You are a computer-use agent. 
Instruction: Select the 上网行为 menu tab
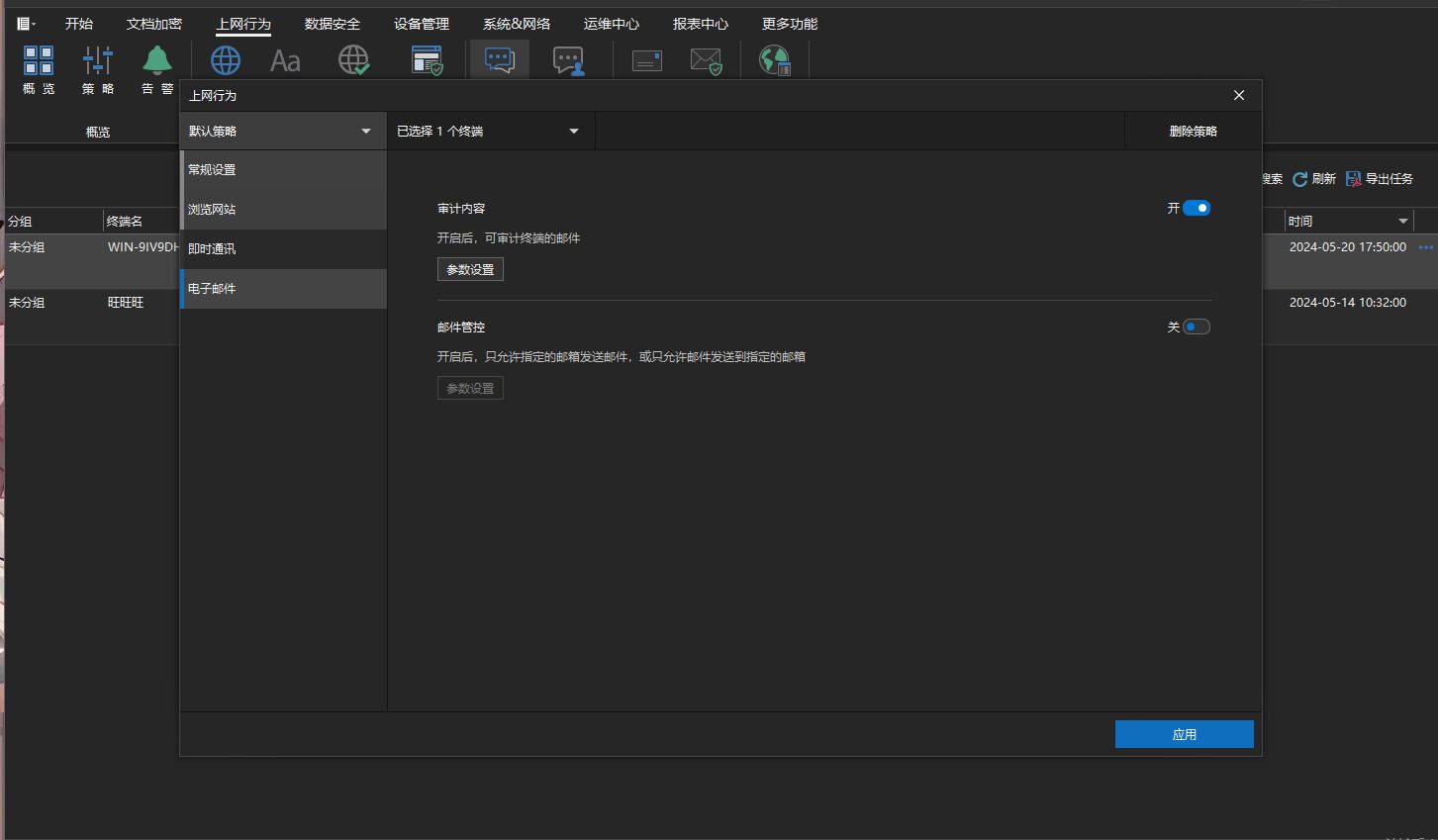click(x=243, y=24)
